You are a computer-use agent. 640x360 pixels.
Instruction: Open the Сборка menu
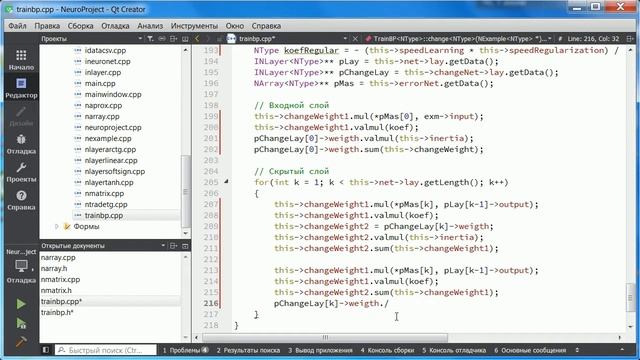coord(80,26)
